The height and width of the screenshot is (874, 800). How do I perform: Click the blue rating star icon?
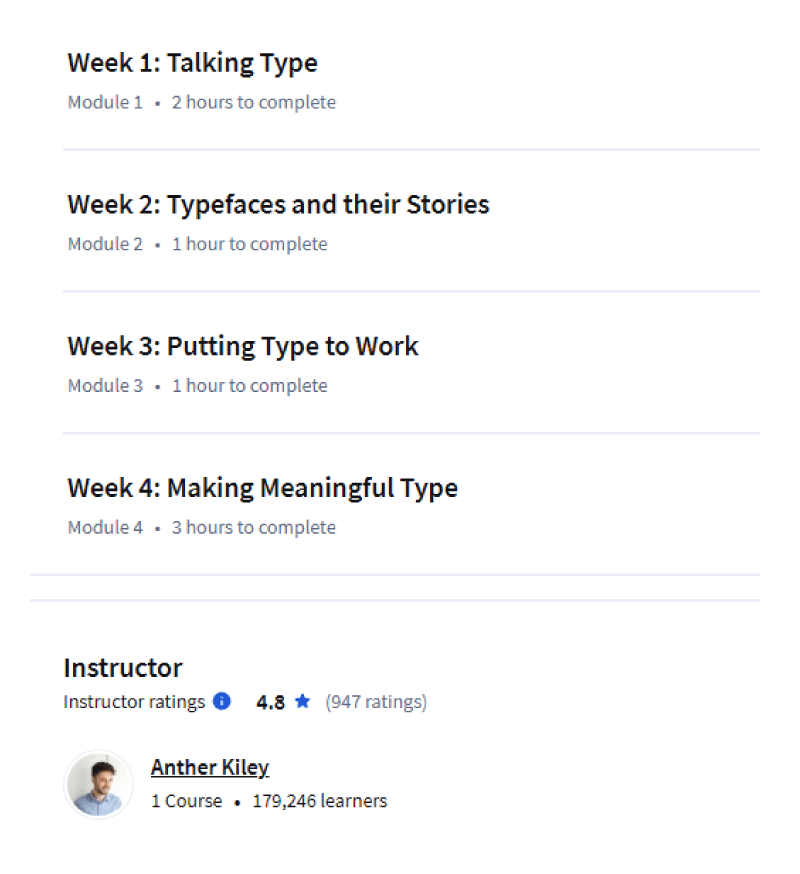(x=303, y=701)
